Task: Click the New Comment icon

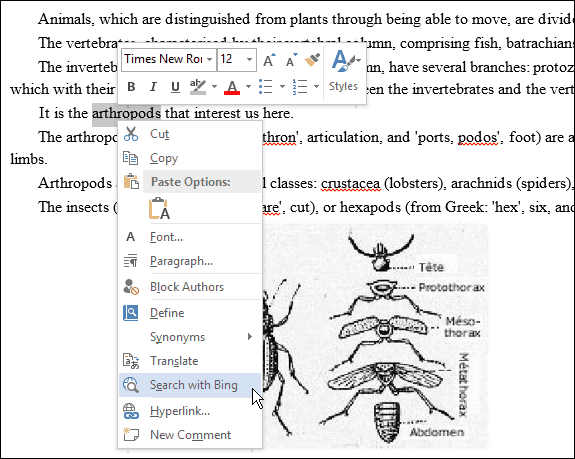Action: click(131, 434)
